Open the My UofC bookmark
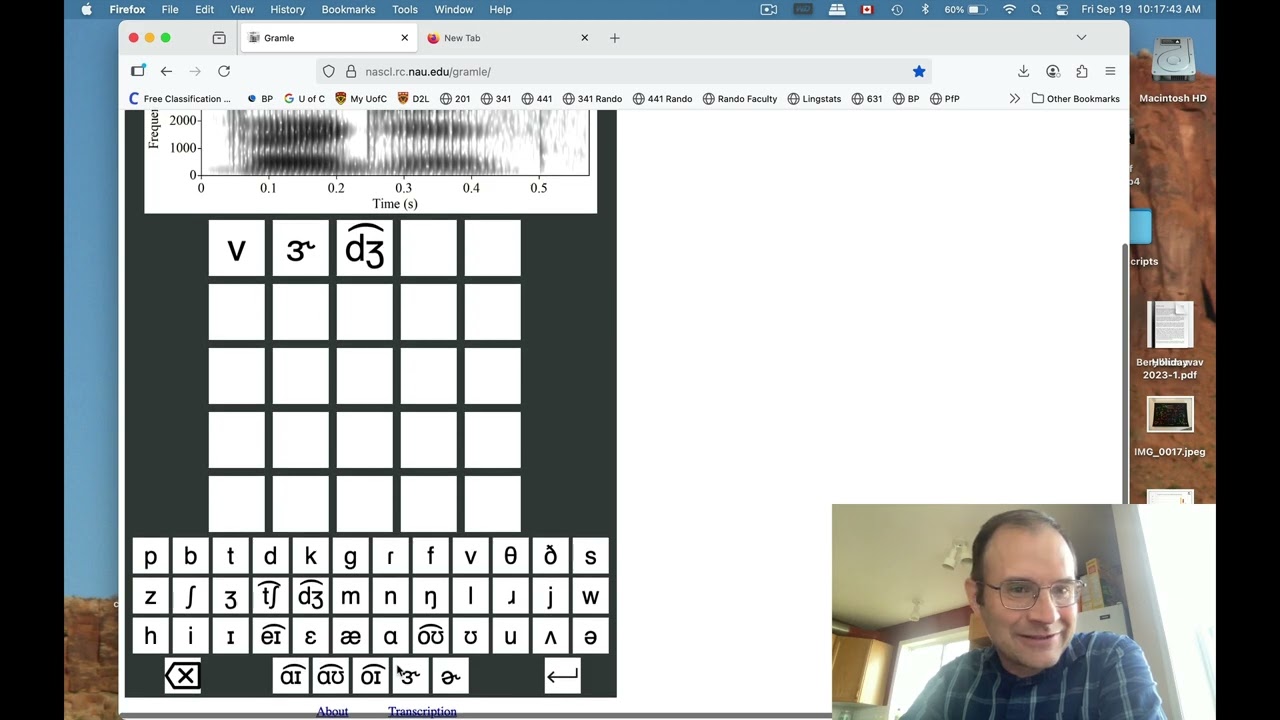The width and height of the screenshot is (1280, 720). coord(361,98)
